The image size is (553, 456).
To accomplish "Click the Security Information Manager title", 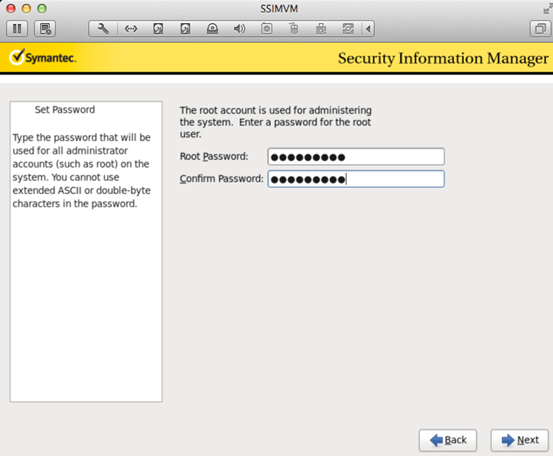I will coord(443,58).
